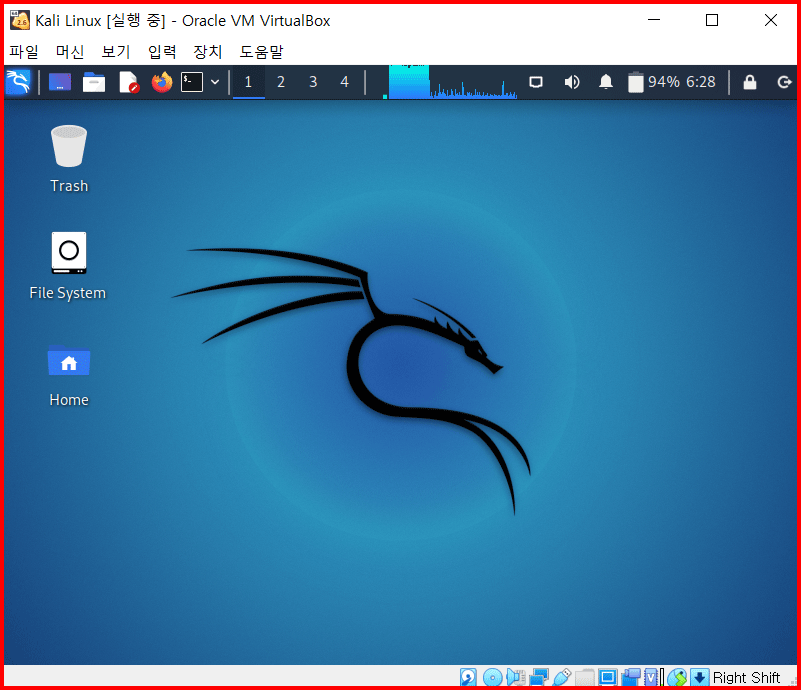Expand the terminal launcher dropdown arrow
The height and width of the screenshot is (690, 801).
pyautogui.click(x=215, y=82)
